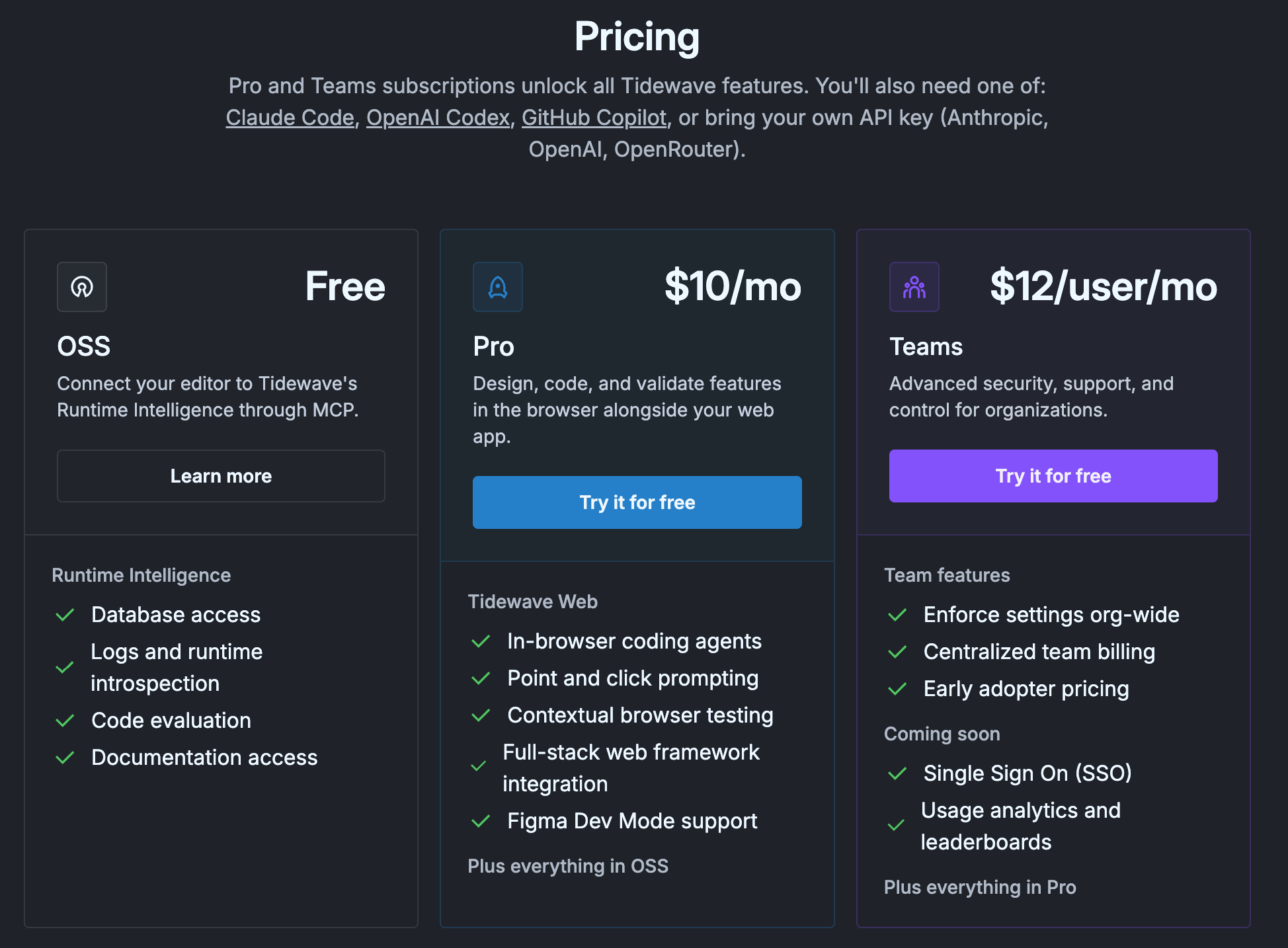Image resolution: width=1288 pixels, height=948 pixels.
Task: Click the OSS plan icon
Action: point(82,287)
